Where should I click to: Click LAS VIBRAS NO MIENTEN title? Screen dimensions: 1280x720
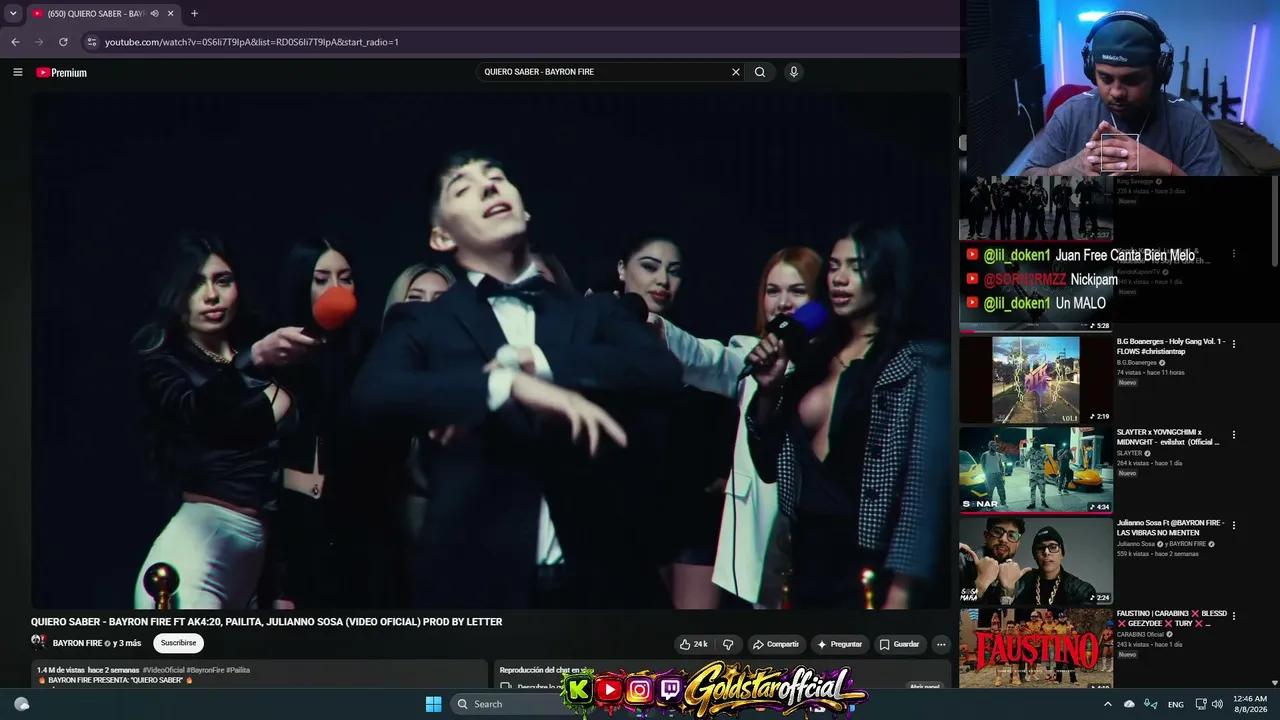[x=1170, y=527]
